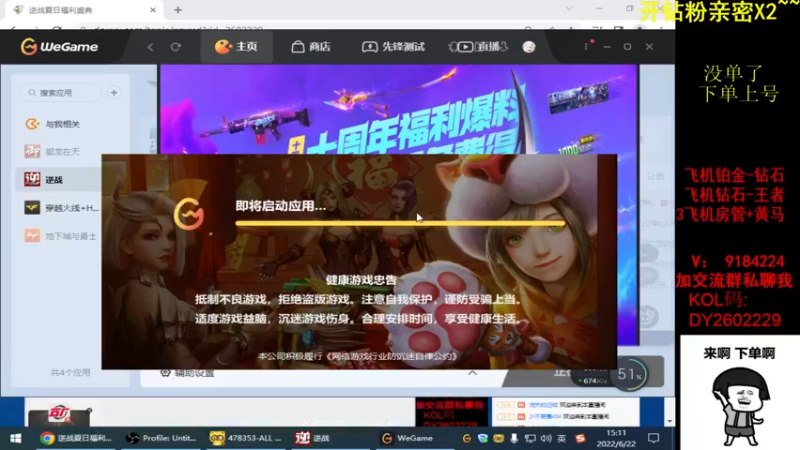Click the mascot icon right of WeGame content
Screen dimensions: 800x450
coord(647,317)
